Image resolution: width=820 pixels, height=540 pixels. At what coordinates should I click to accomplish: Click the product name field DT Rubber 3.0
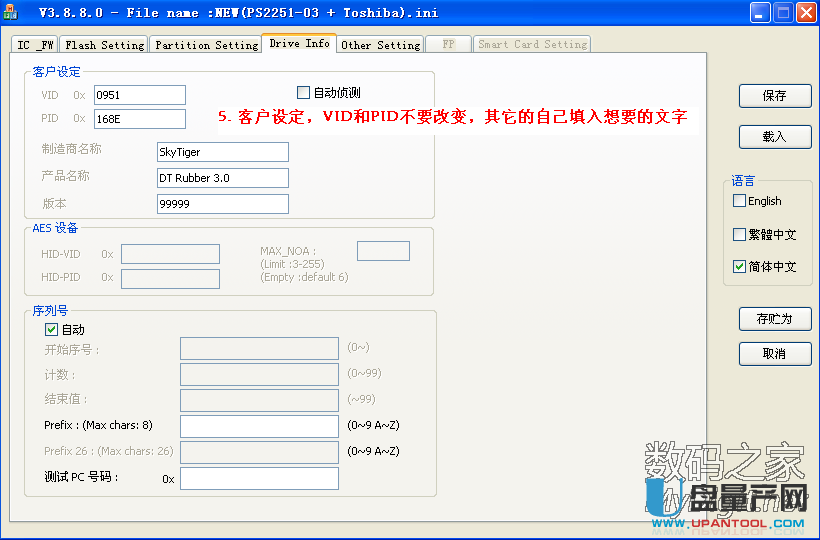click(223, 178)
